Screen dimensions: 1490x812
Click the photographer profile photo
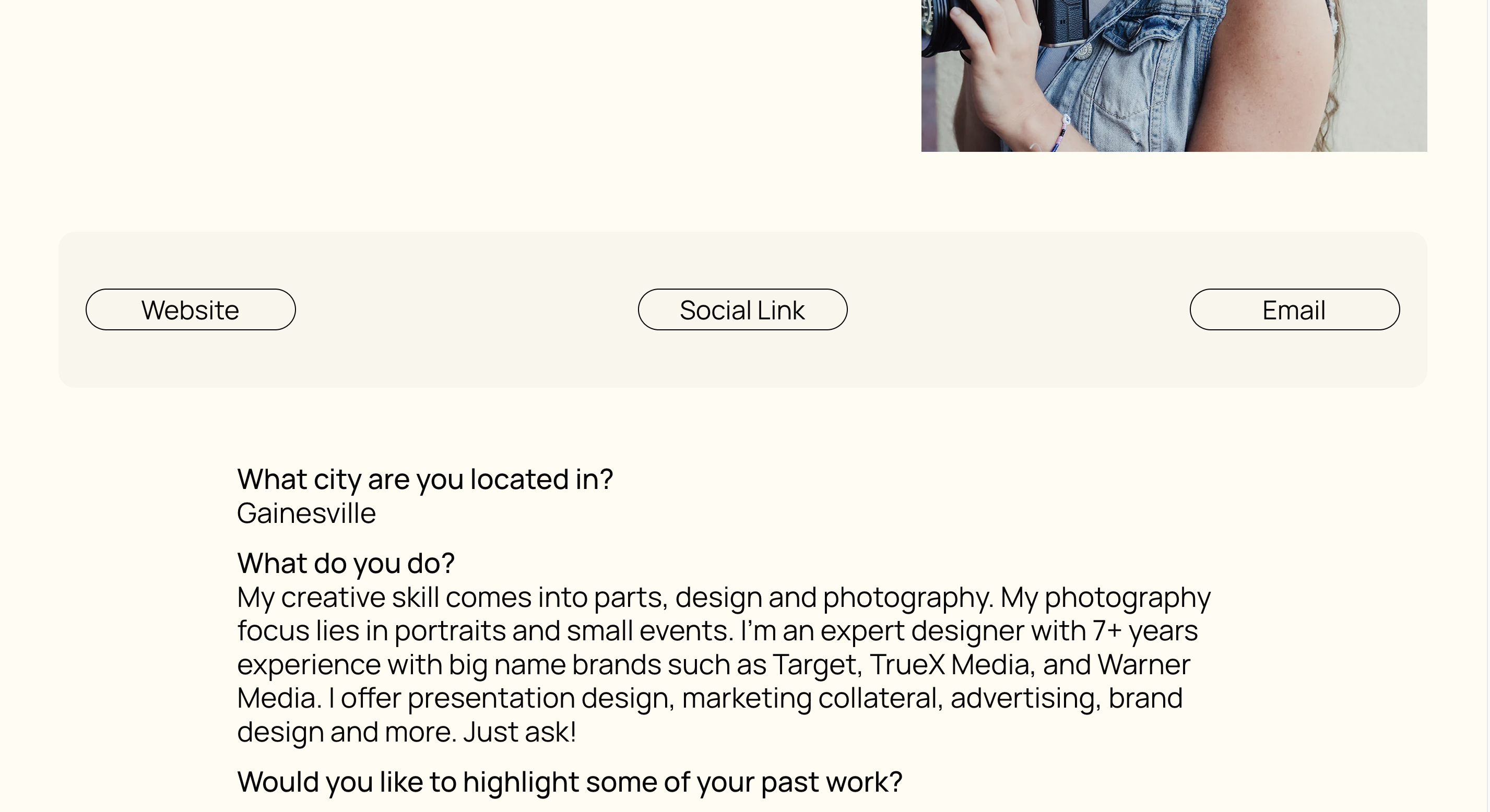pyautogui.click(x=1174, y=76)
